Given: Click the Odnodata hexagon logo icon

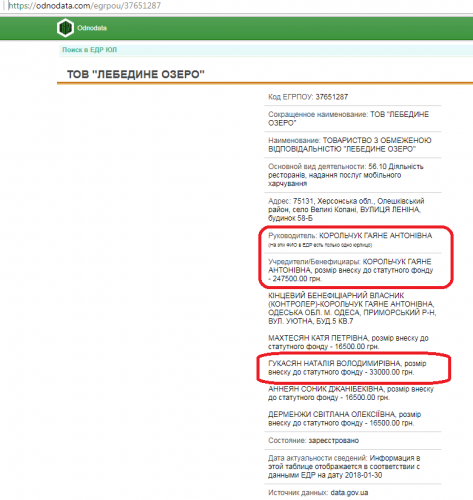Looking at the screenshot, I should 65,28.
